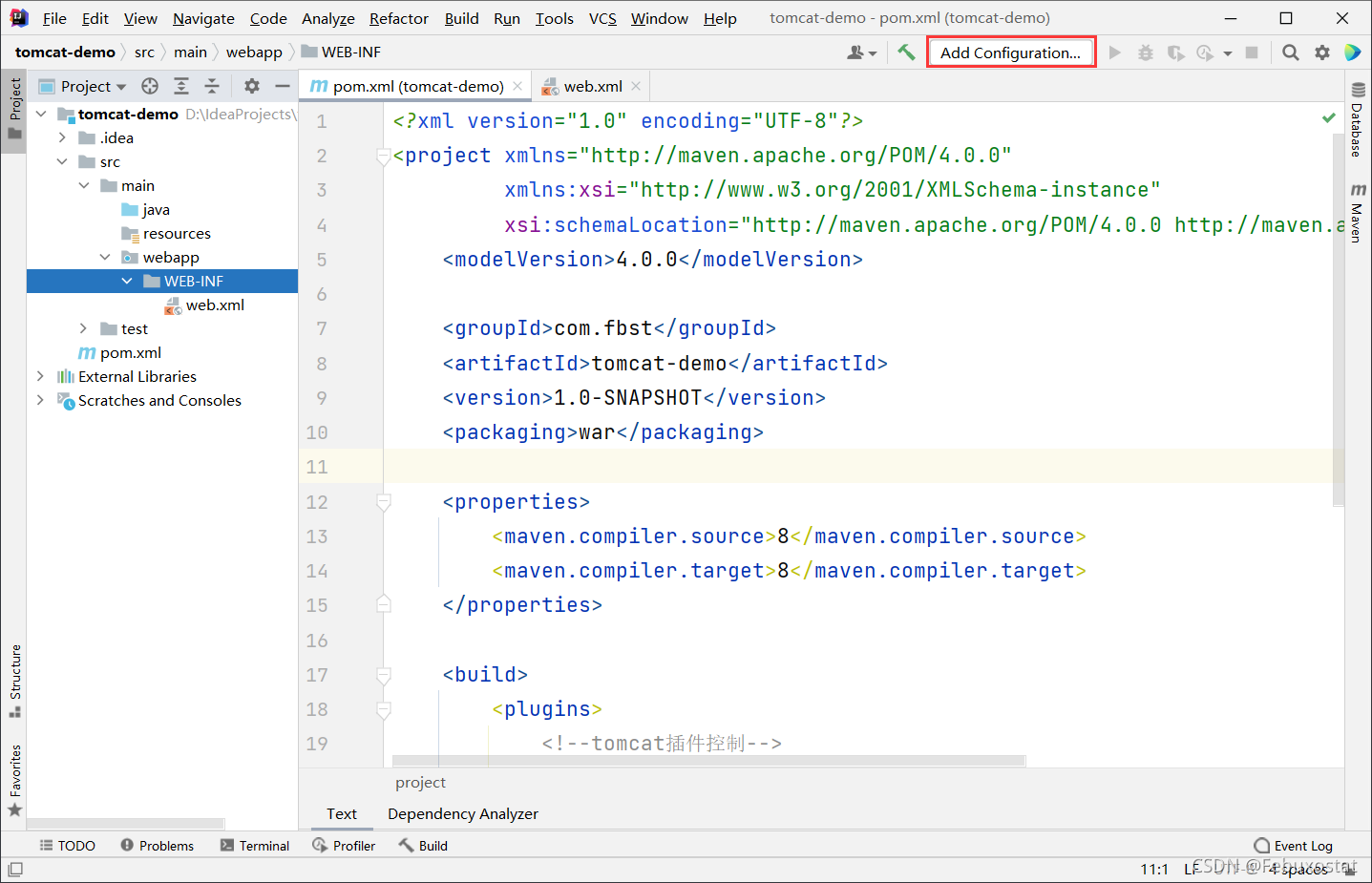
Task: Open the profiler run dropdown arrow
Action: coord(1228,53)
